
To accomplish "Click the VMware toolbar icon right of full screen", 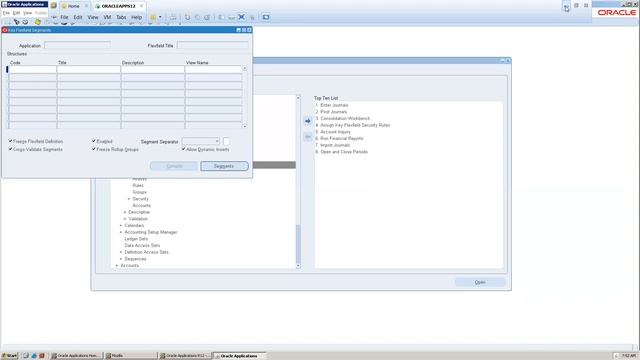I will click(252, 17).
